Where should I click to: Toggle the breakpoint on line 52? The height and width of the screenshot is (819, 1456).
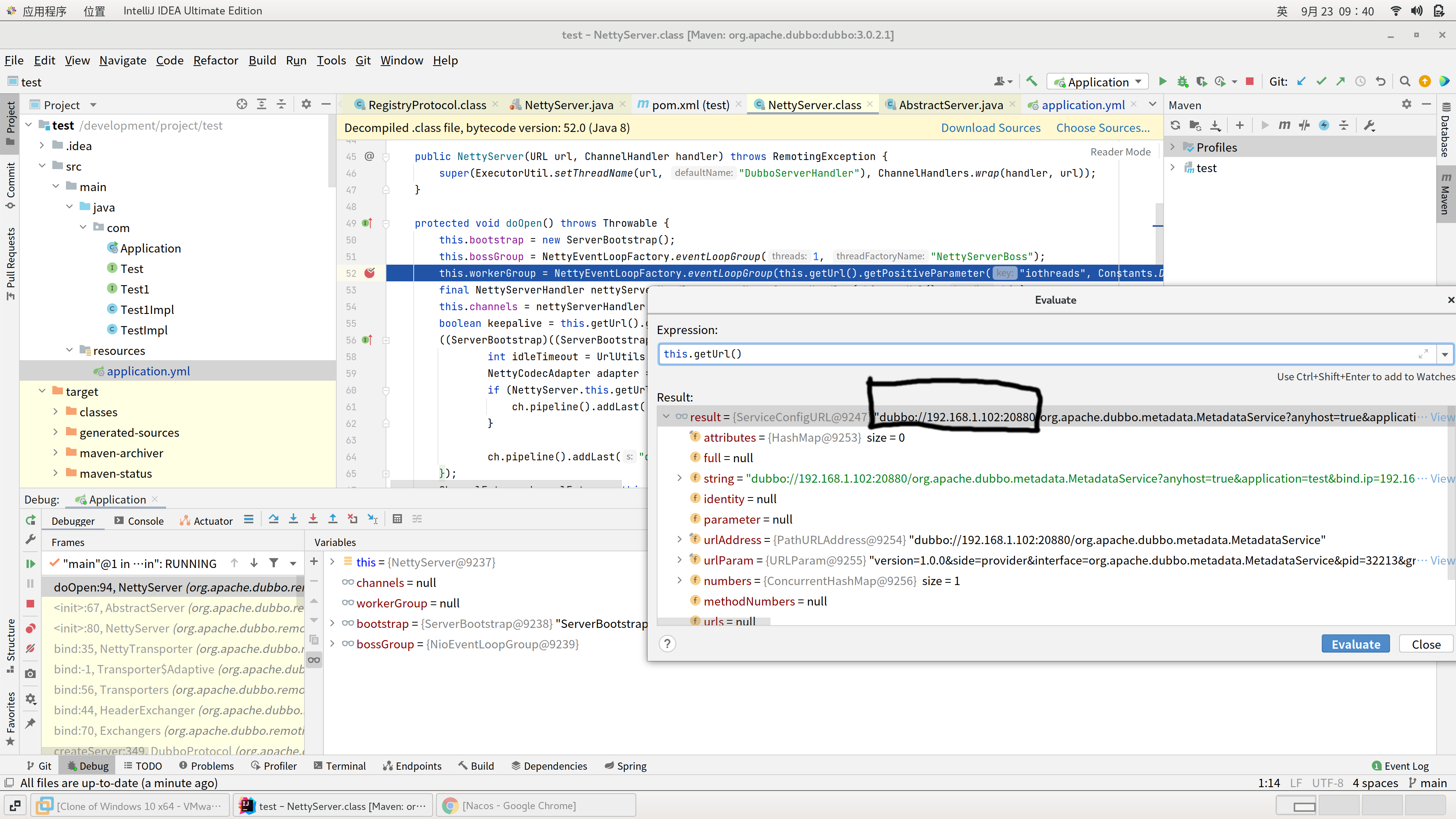[x=370, y=273]
